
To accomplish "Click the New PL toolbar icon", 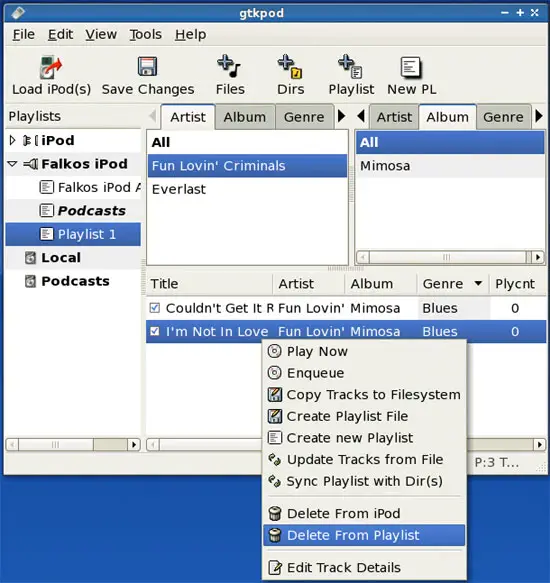I will click(x=411, y=67).
